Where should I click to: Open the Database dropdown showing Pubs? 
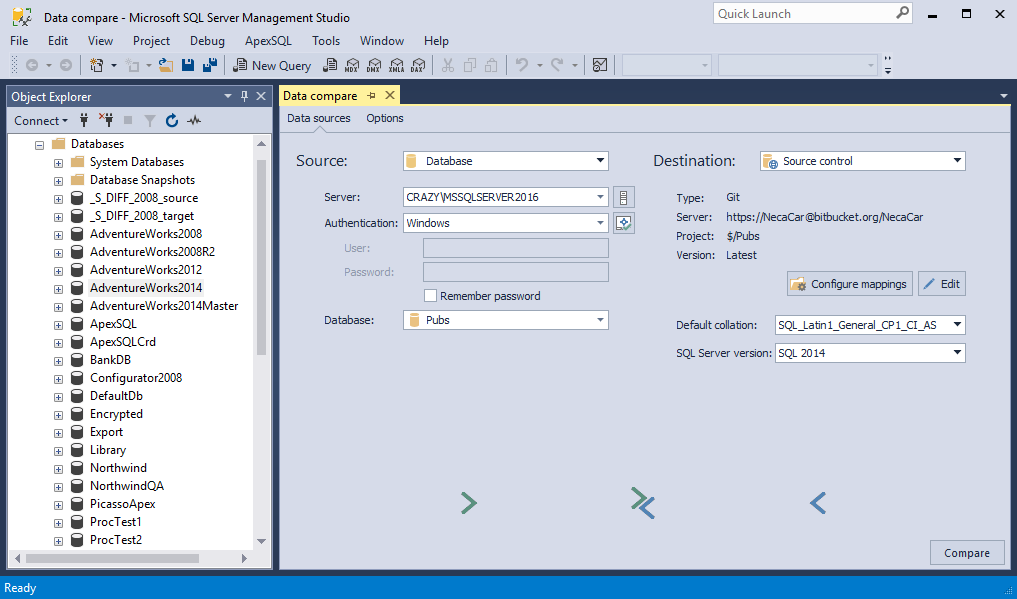(x=506, y=320)
